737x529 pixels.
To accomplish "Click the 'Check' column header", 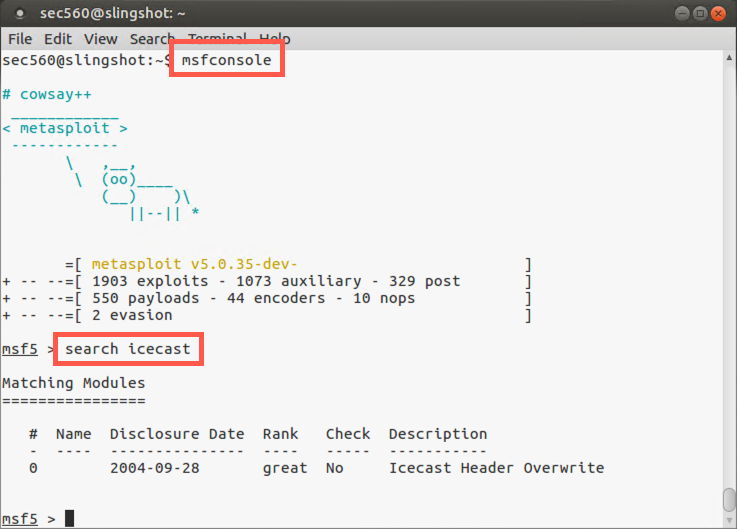I will tap(348, 434).
